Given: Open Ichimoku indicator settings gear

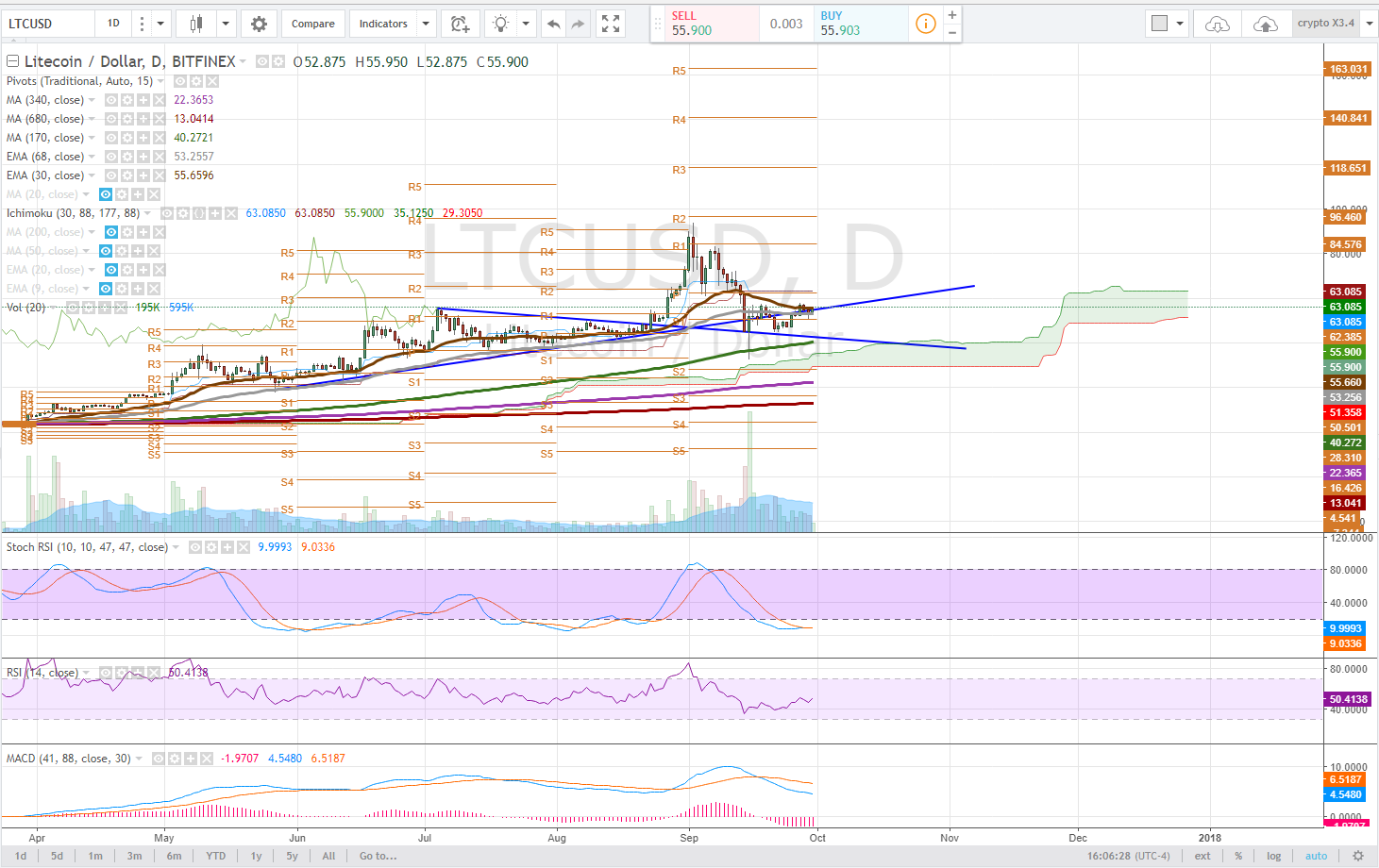Looking at the screenshot, I should click(183, 213).
